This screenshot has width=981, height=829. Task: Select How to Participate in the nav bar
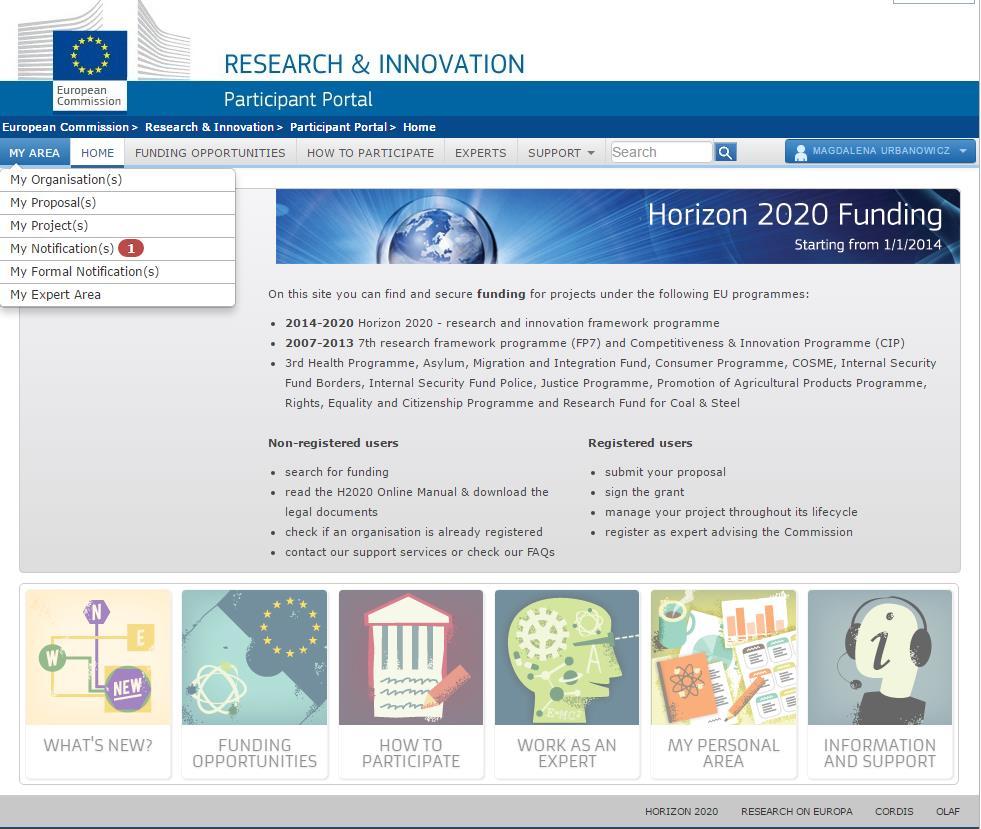coord(370,153)
